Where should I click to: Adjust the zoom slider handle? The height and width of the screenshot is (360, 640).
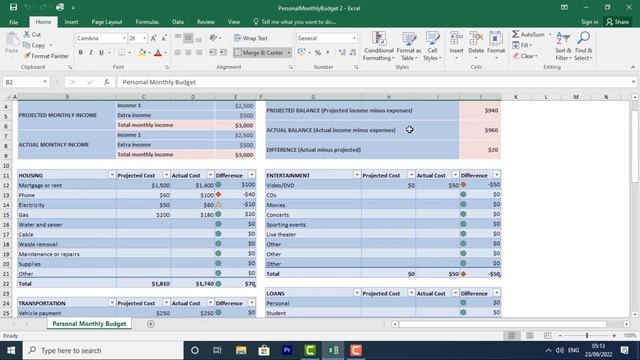(x=587, y=336)
